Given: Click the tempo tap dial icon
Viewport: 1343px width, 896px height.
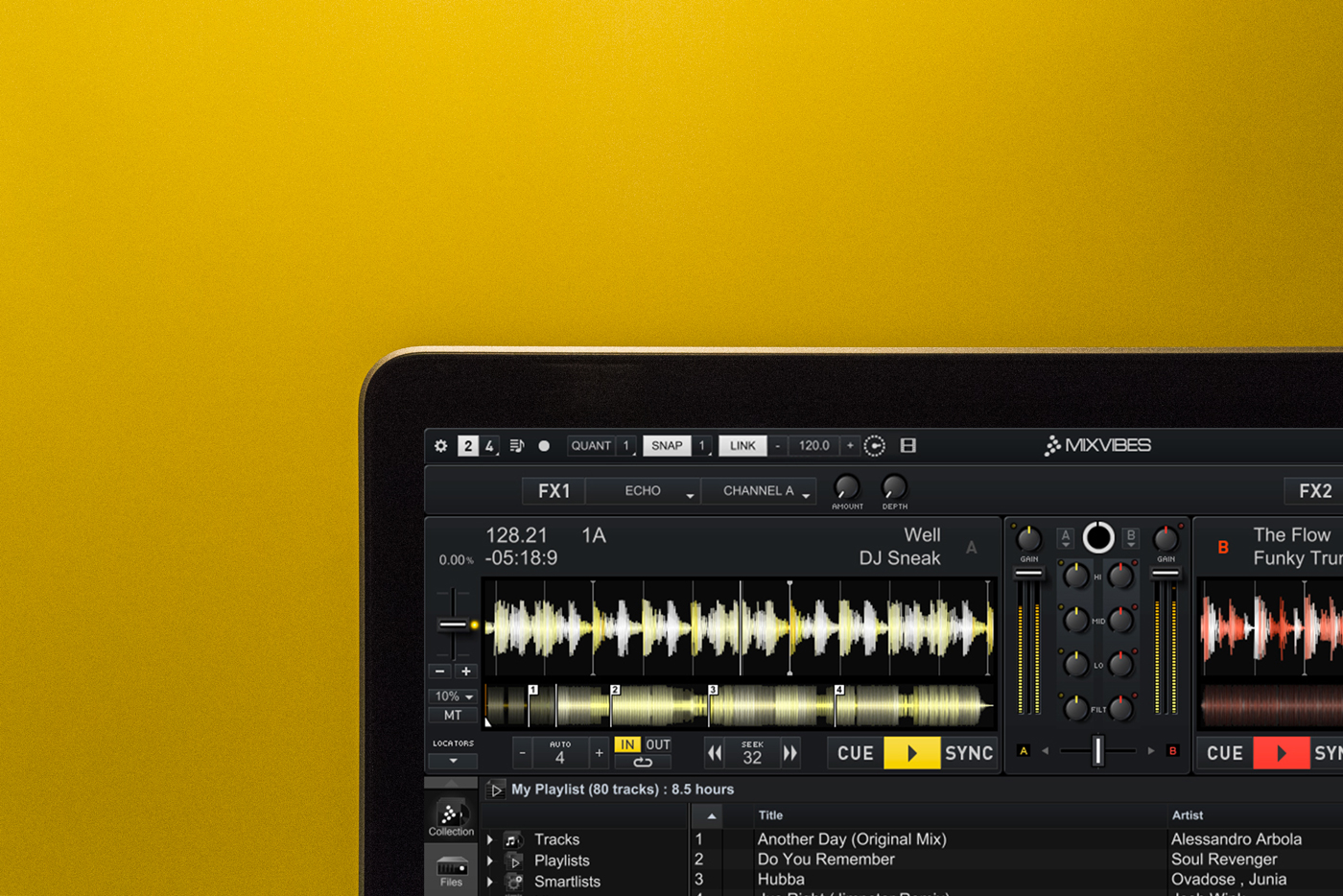Looking at the screenshot, I should (x=875, y=446).
